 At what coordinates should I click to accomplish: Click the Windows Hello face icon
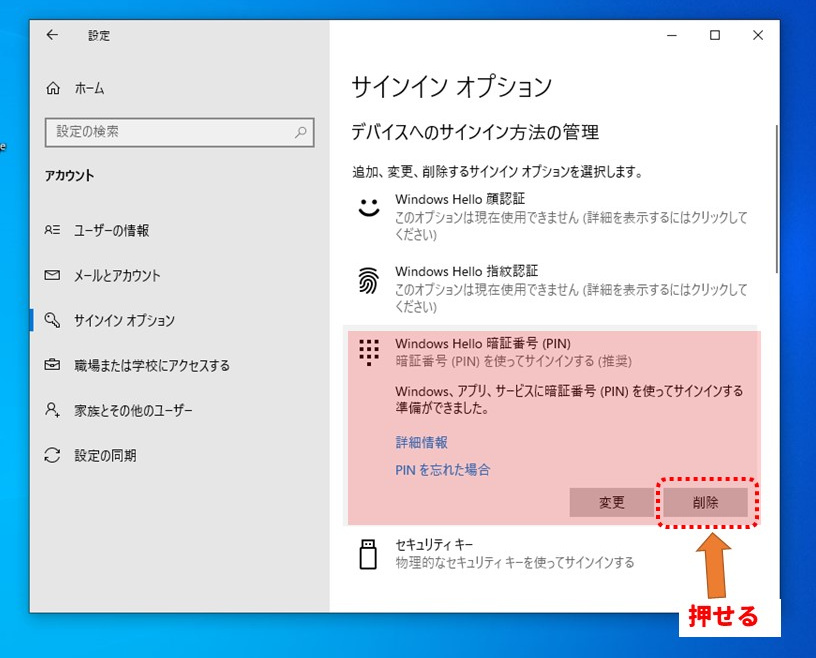369,208
